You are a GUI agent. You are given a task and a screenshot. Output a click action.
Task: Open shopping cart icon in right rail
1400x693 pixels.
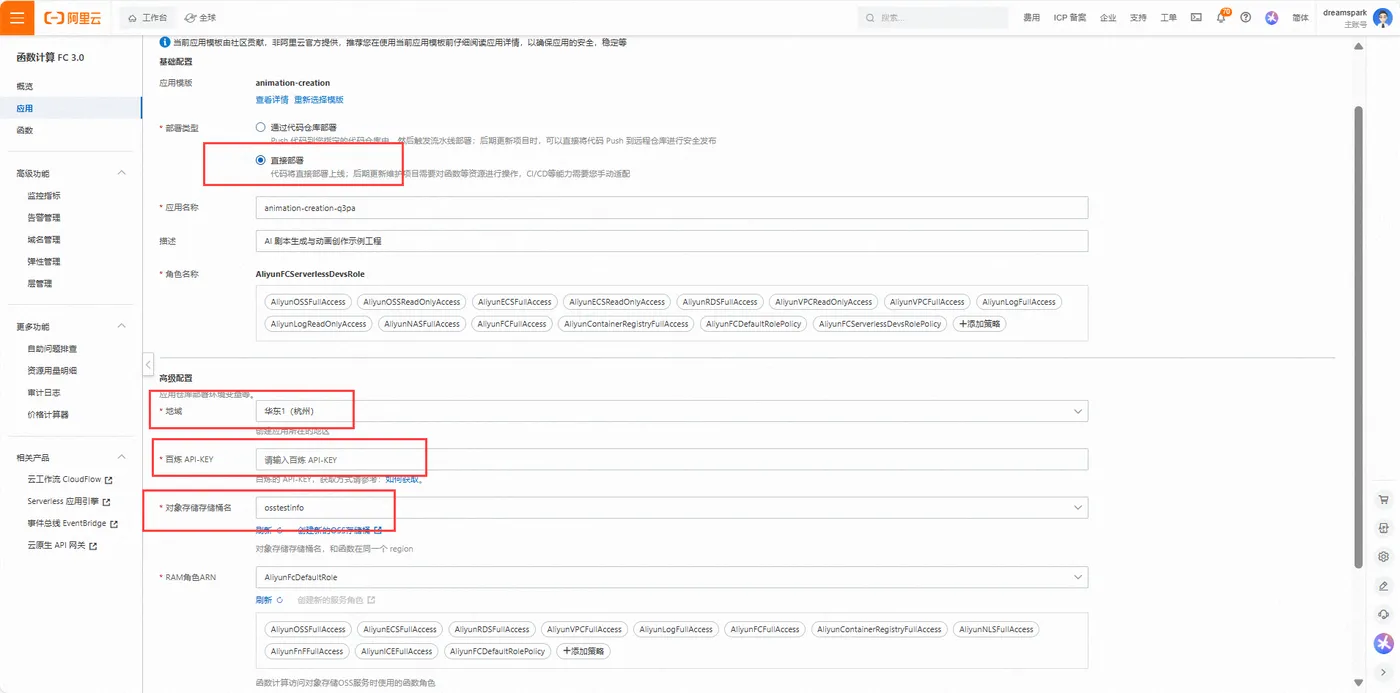pos(1384,500)
